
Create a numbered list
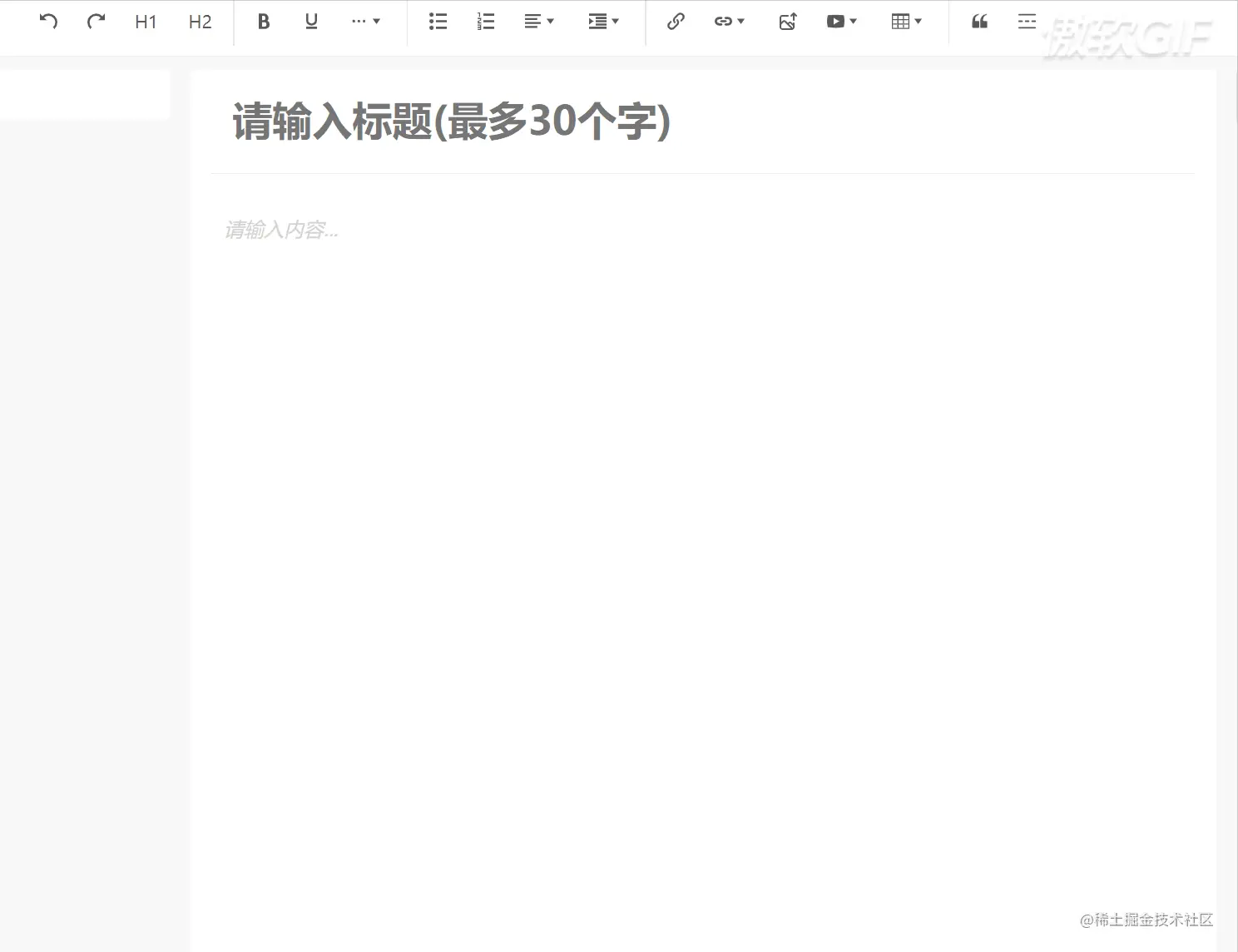click(x=485, y=22)
